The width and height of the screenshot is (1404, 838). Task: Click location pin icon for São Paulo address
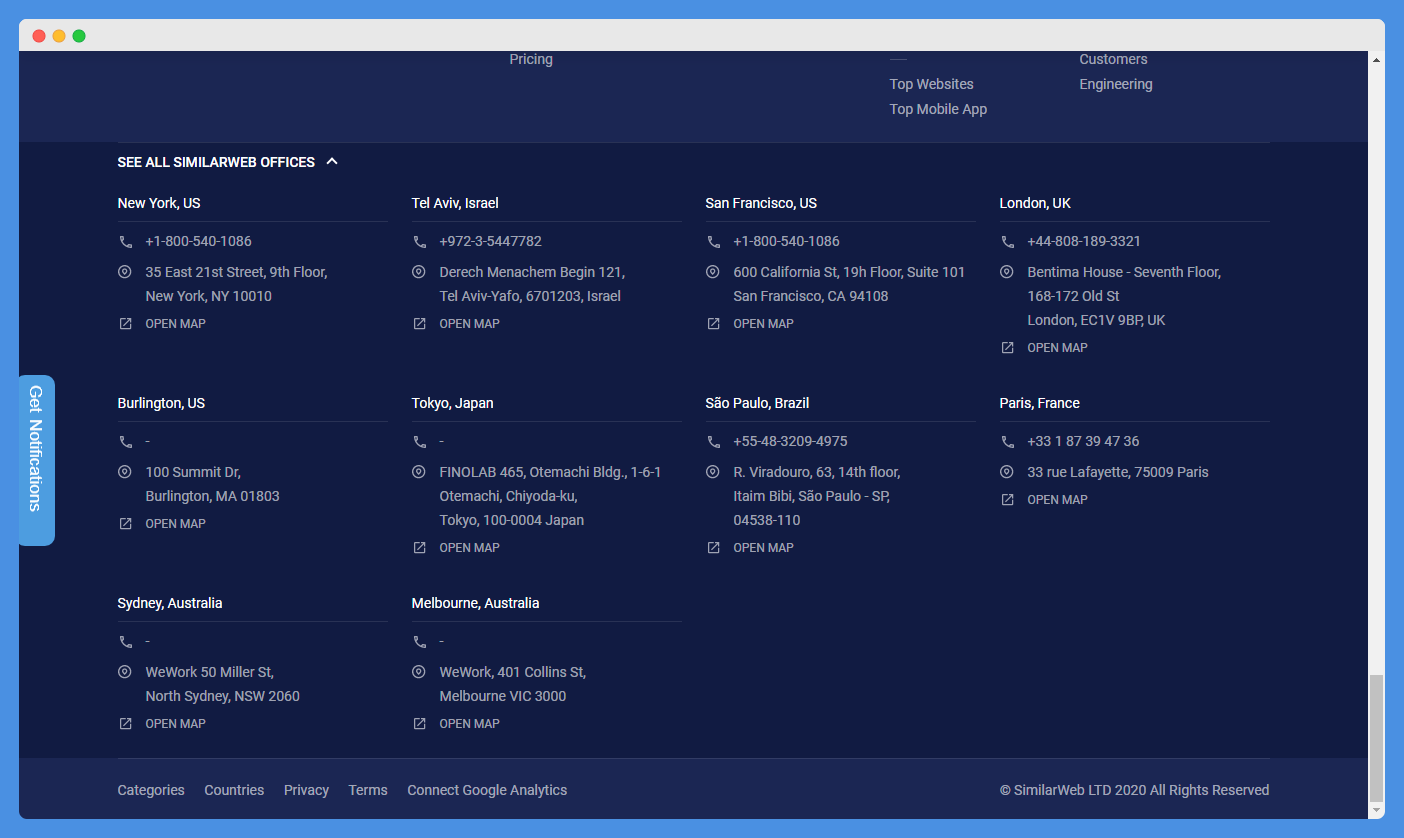point(713,472)
